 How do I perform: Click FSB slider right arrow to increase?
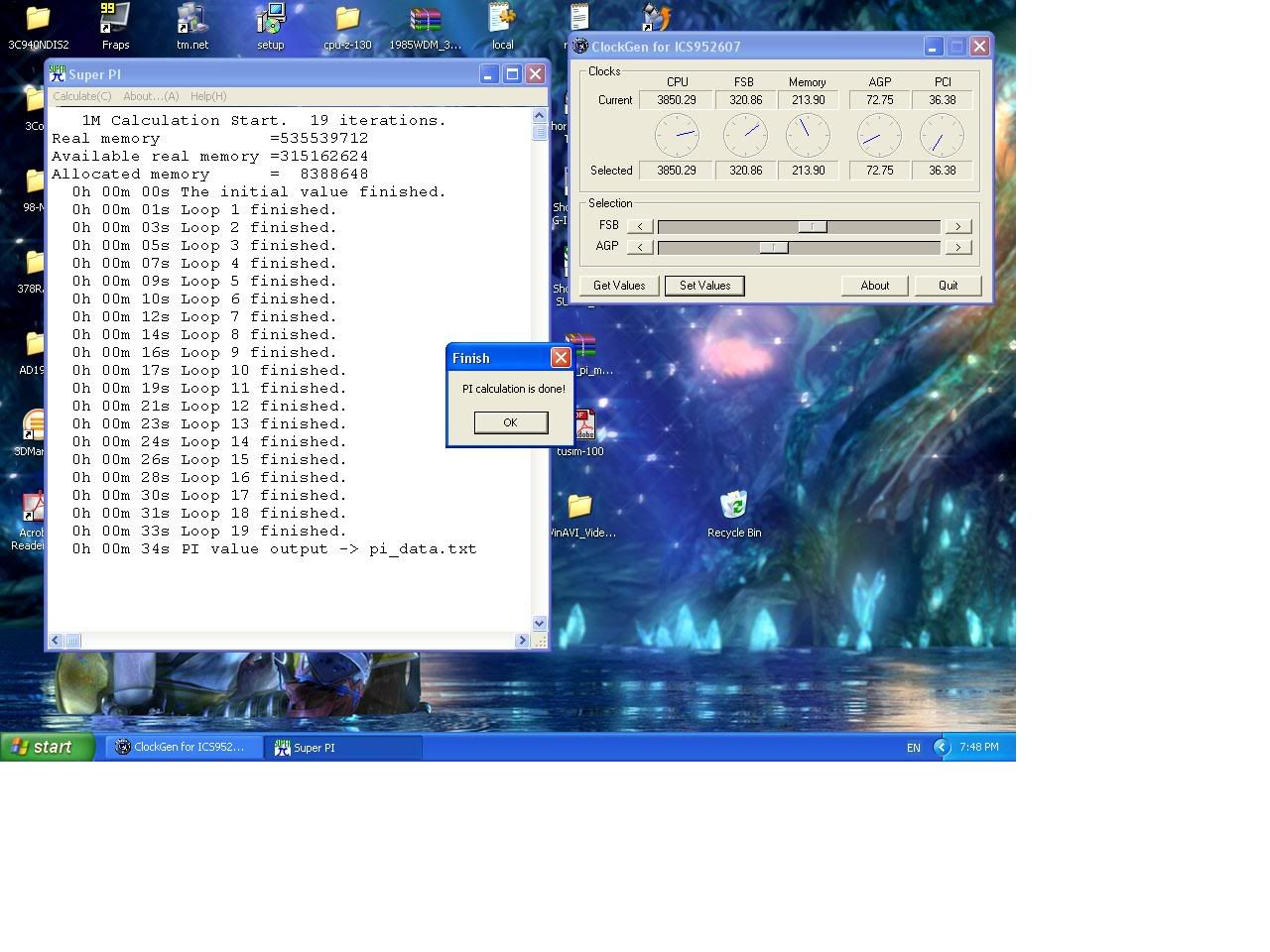point(957,226)
